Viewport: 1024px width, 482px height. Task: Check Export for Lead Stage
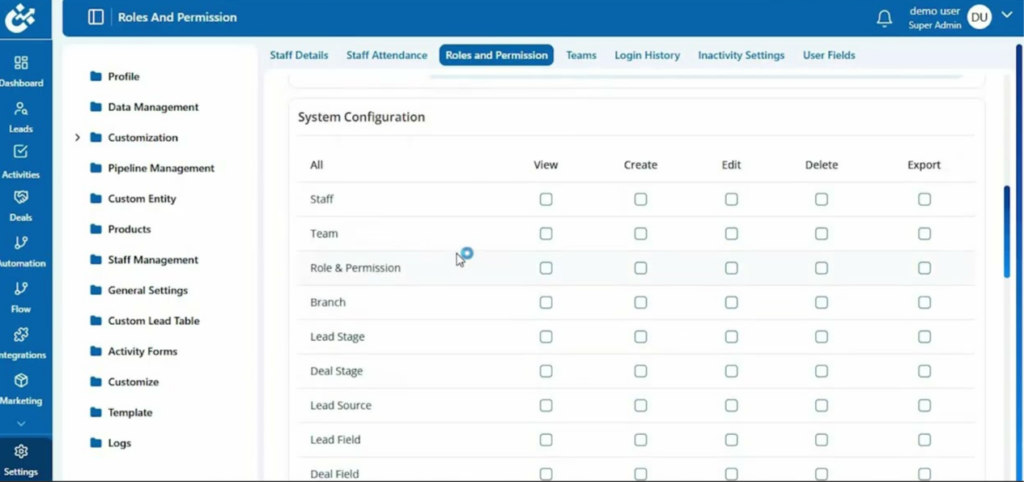924,336
